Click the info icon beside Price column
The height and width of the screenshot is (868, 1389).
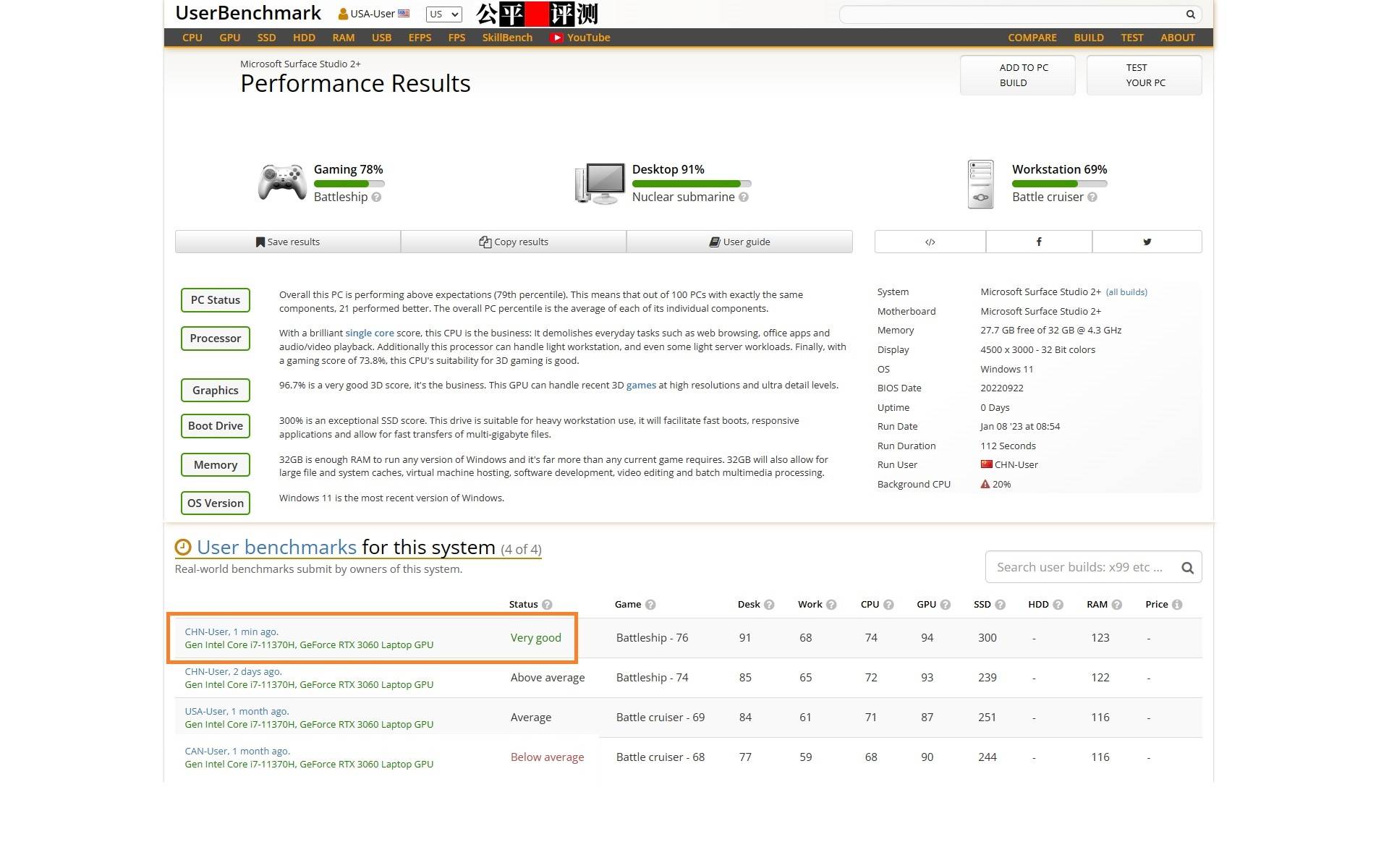click(x=1177, y=605)
